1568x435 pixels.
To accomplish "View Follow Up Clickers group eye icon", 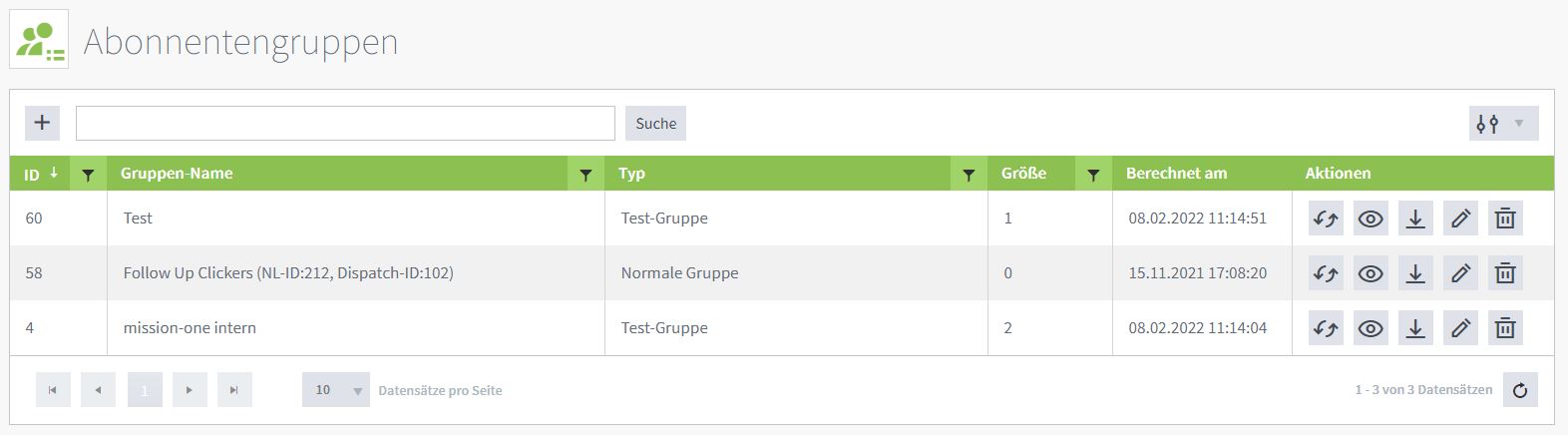I will pos(1371,273).
